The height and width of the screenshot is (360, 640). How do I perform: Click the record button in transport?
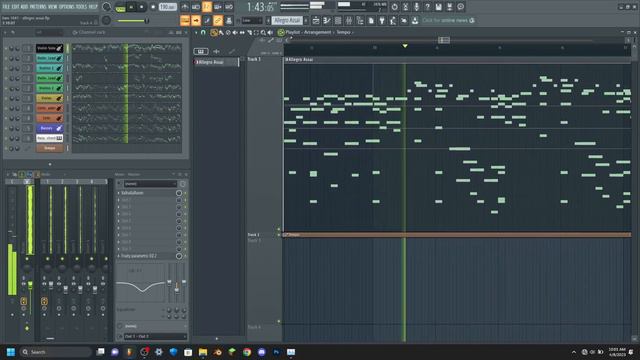[x=153, y=7]
